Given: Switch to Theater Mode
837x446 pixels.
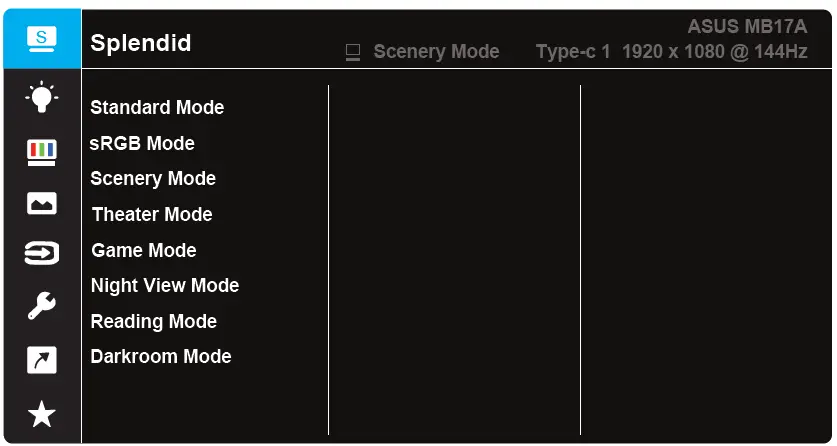Looking at the screenshot, I should click(x=152, y=215).
